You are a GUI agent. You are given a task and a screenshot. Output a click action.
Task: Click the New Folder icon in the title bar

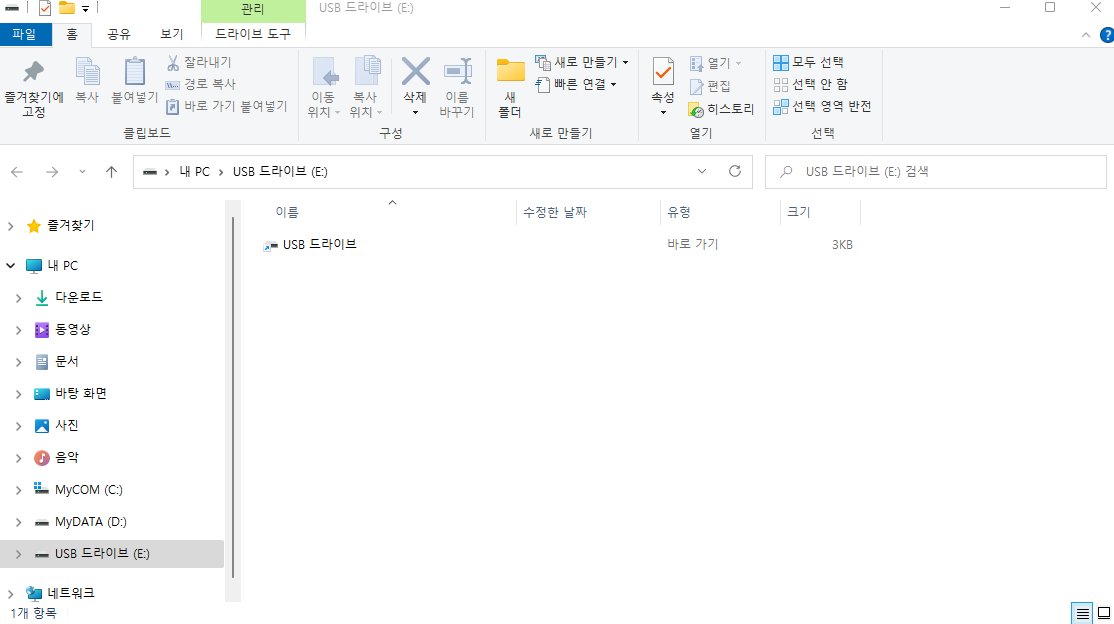click(67, 9)
